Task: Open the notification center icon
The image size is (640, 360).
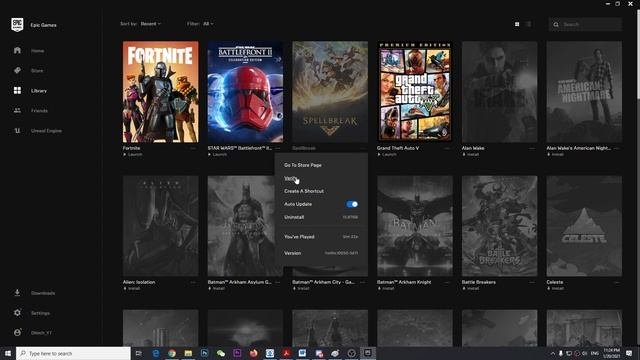Action: tap(629, 353)
